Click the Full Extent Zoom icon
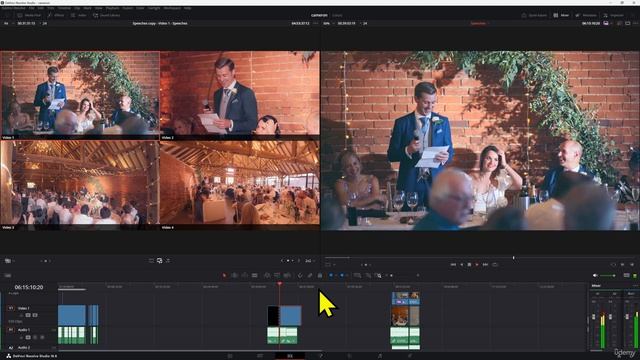Image resolution: width=640 pixels, height=360 pixels. click(x=357, y=276)
